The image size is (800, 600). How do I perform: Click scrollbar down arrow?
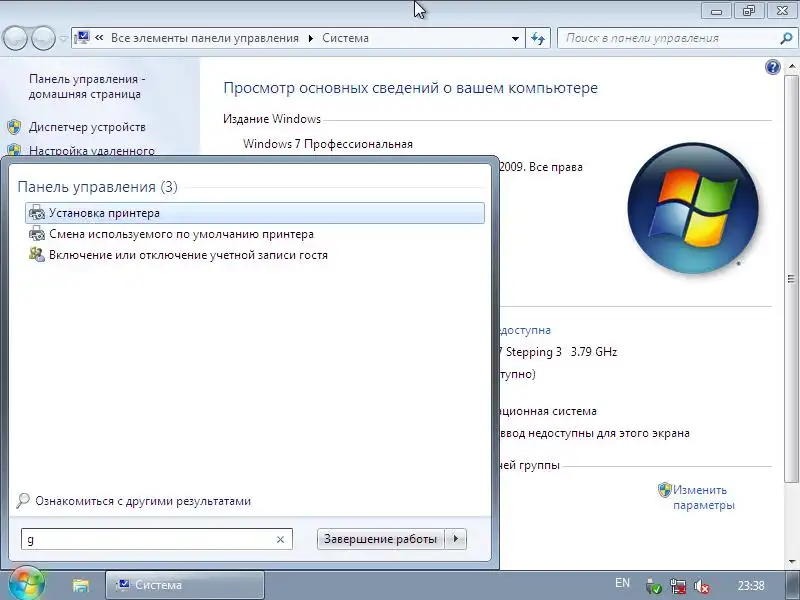[791, 562]
